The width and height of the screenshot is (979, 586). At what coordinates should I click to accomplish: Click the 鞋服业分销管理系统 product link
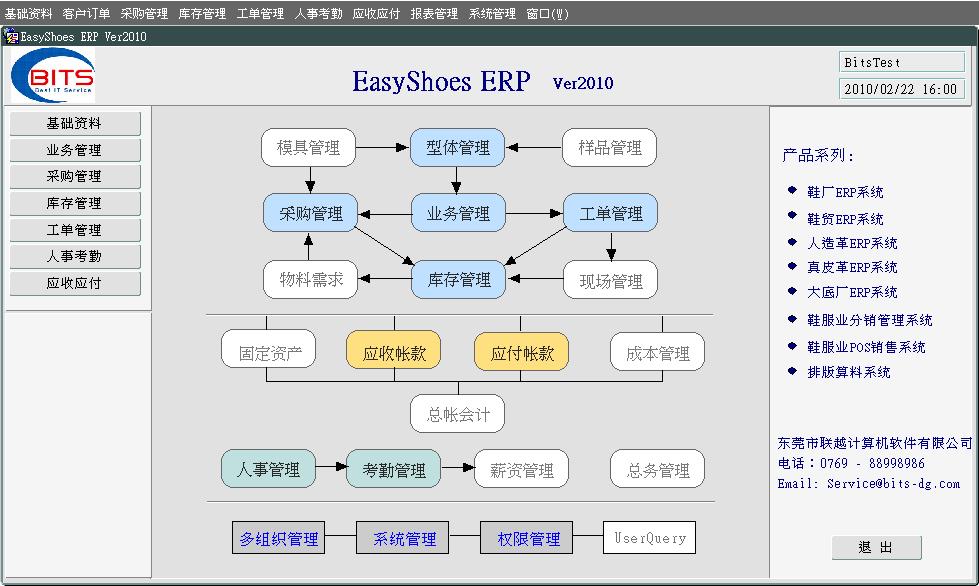click(870, 320)
